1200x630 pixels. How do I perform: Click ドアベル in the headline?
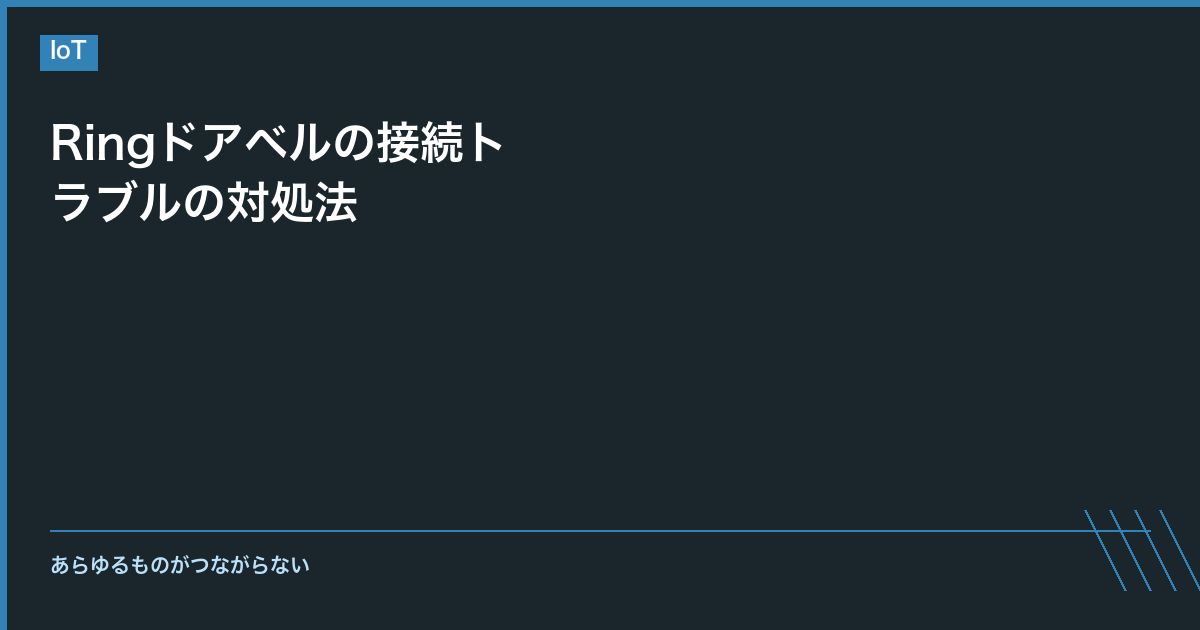point(244,144)
